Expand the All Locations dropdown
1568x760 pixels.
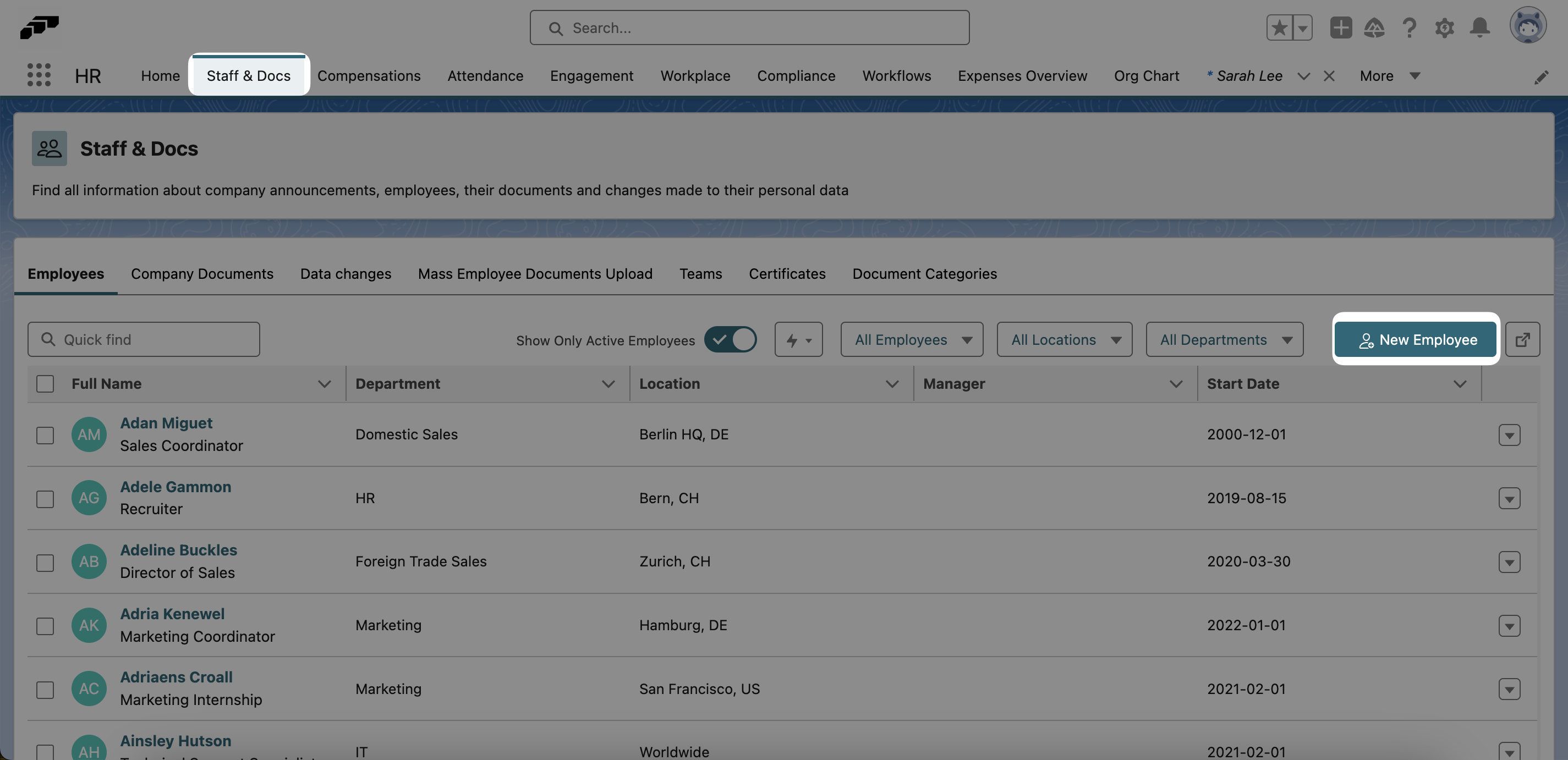click(1065, 339)
